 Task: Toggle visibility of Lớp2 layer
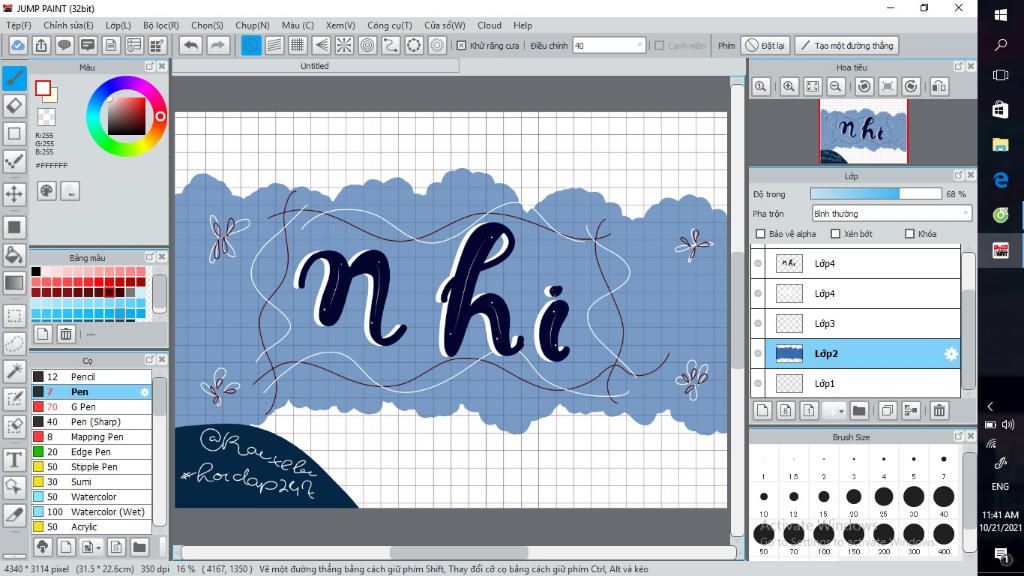(758, 353)
